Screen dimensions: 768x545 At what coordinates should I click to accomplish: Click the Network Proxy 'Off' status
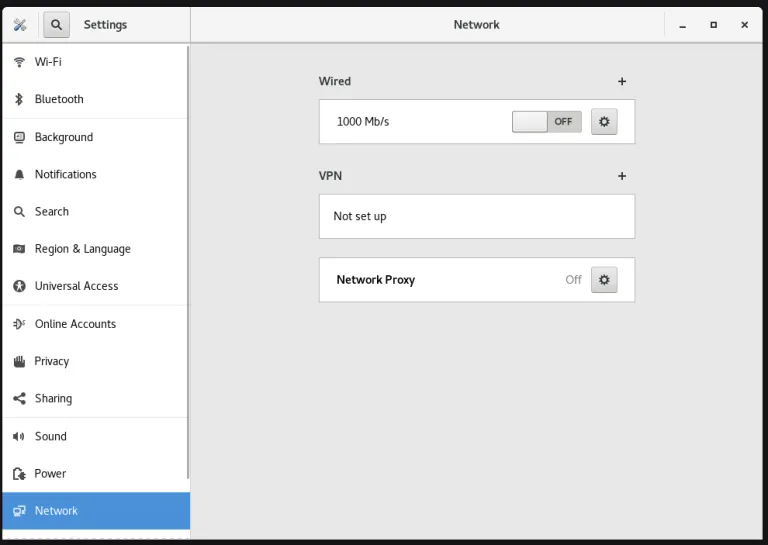pos(574,280)
